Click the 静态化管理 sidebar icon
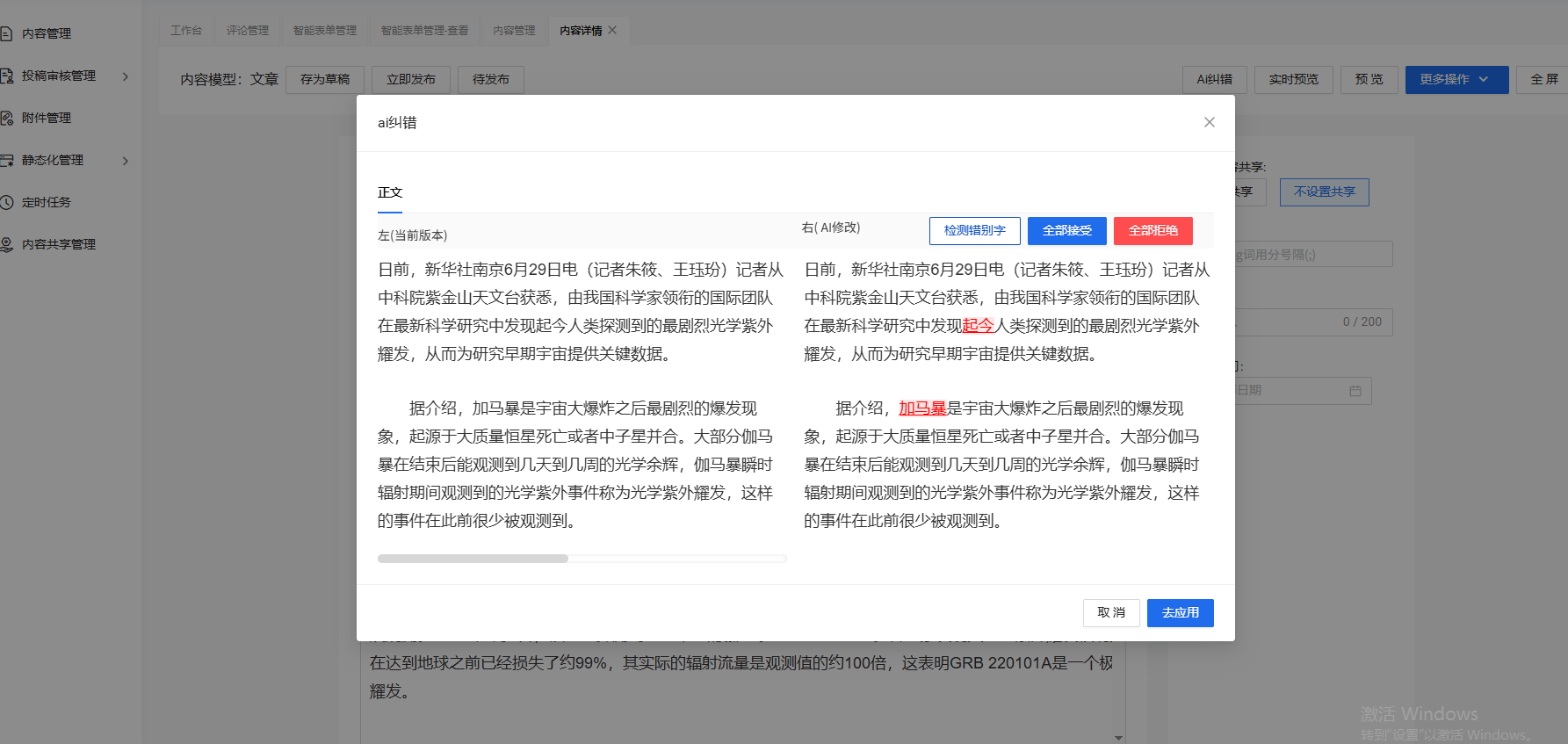The width and height of the screenshot is (1568, 744). 6,160
